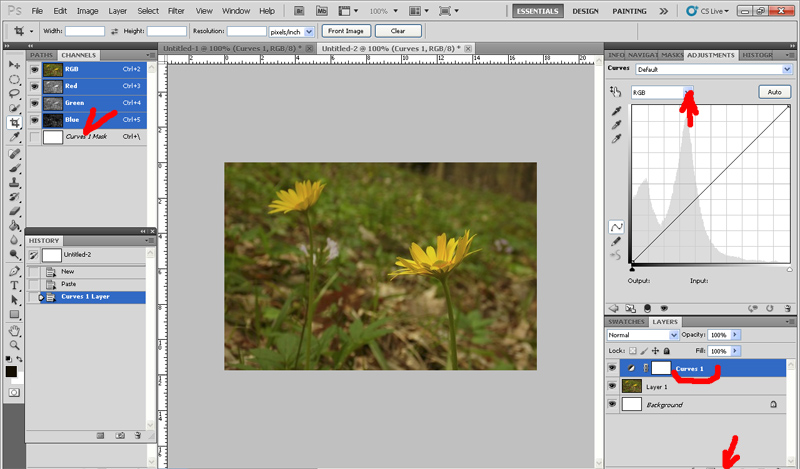Select the Hand tool in the toolbox
Image resolution: width=800 pixels, height=469 pixels.
(14, 329)
